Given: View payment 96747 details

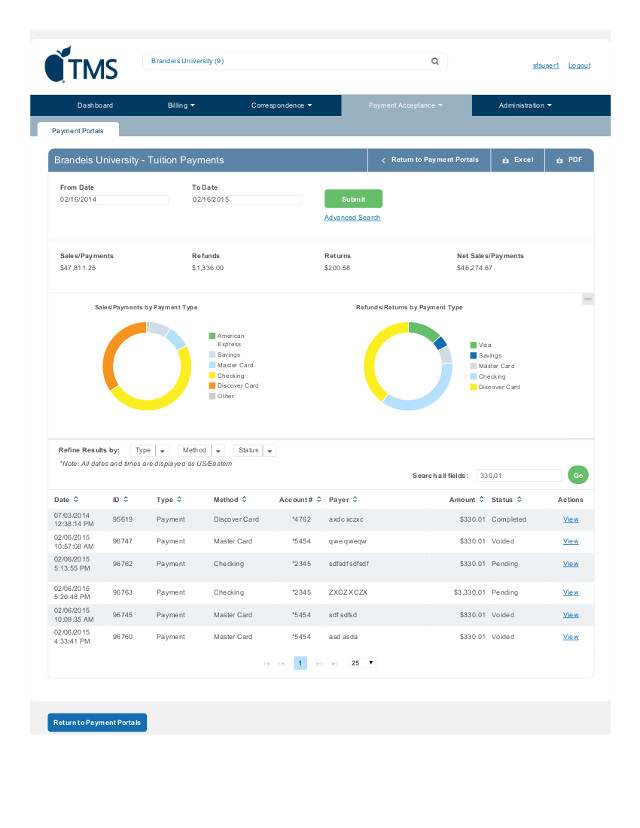Looking at the screenshot, I should pos(570,541).
